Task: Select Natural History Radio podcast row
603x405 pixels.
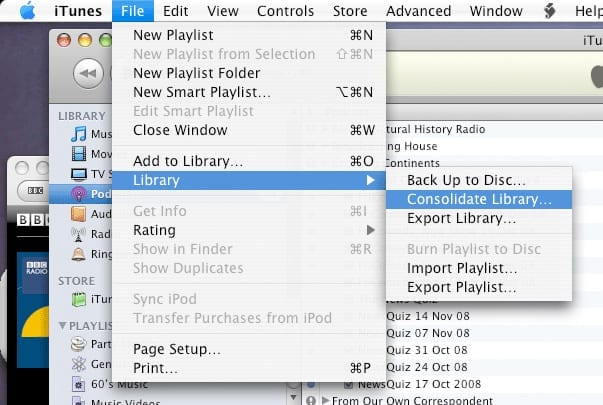Action: point(435,129)
